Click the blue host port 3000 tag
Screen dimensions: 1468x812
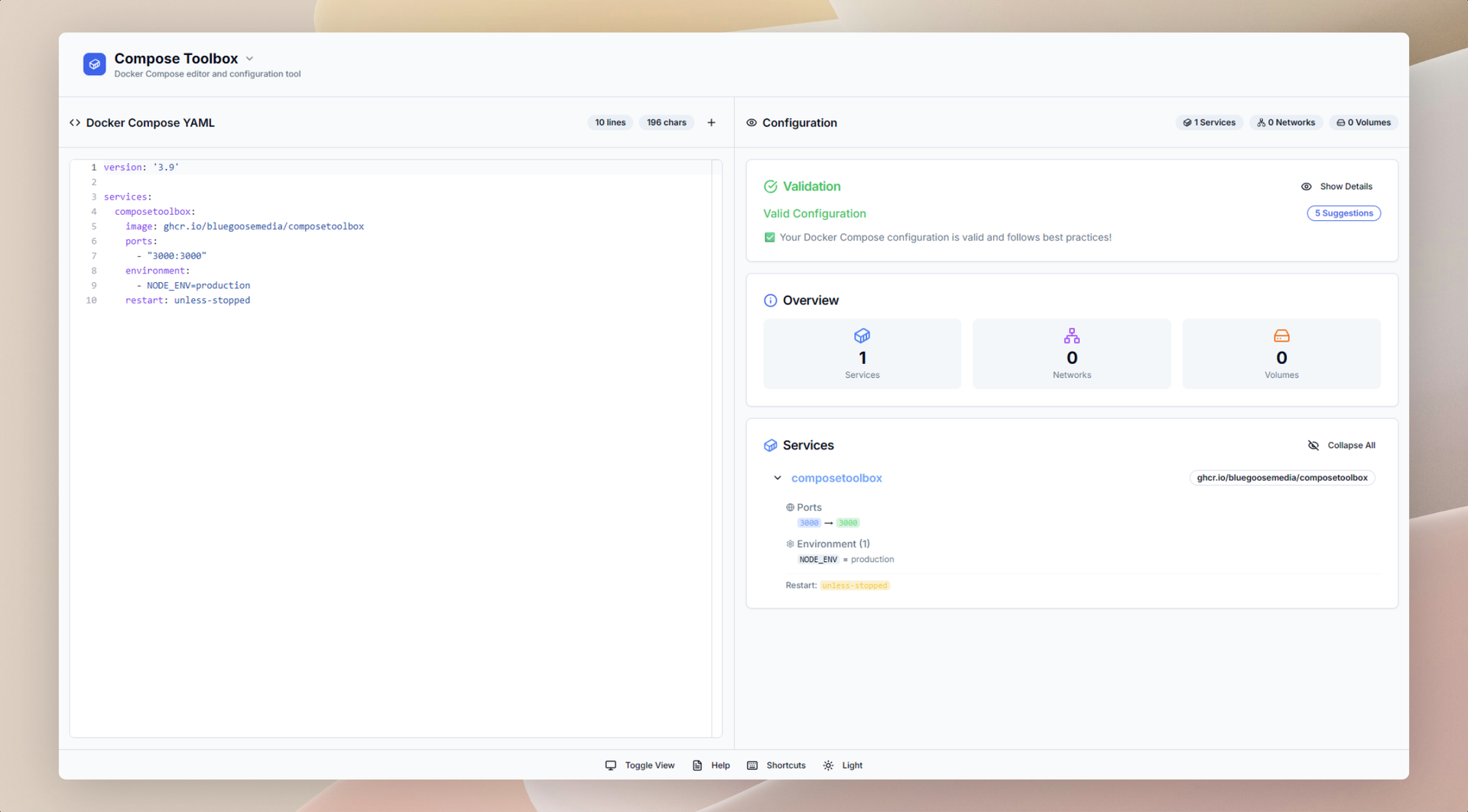809,523
